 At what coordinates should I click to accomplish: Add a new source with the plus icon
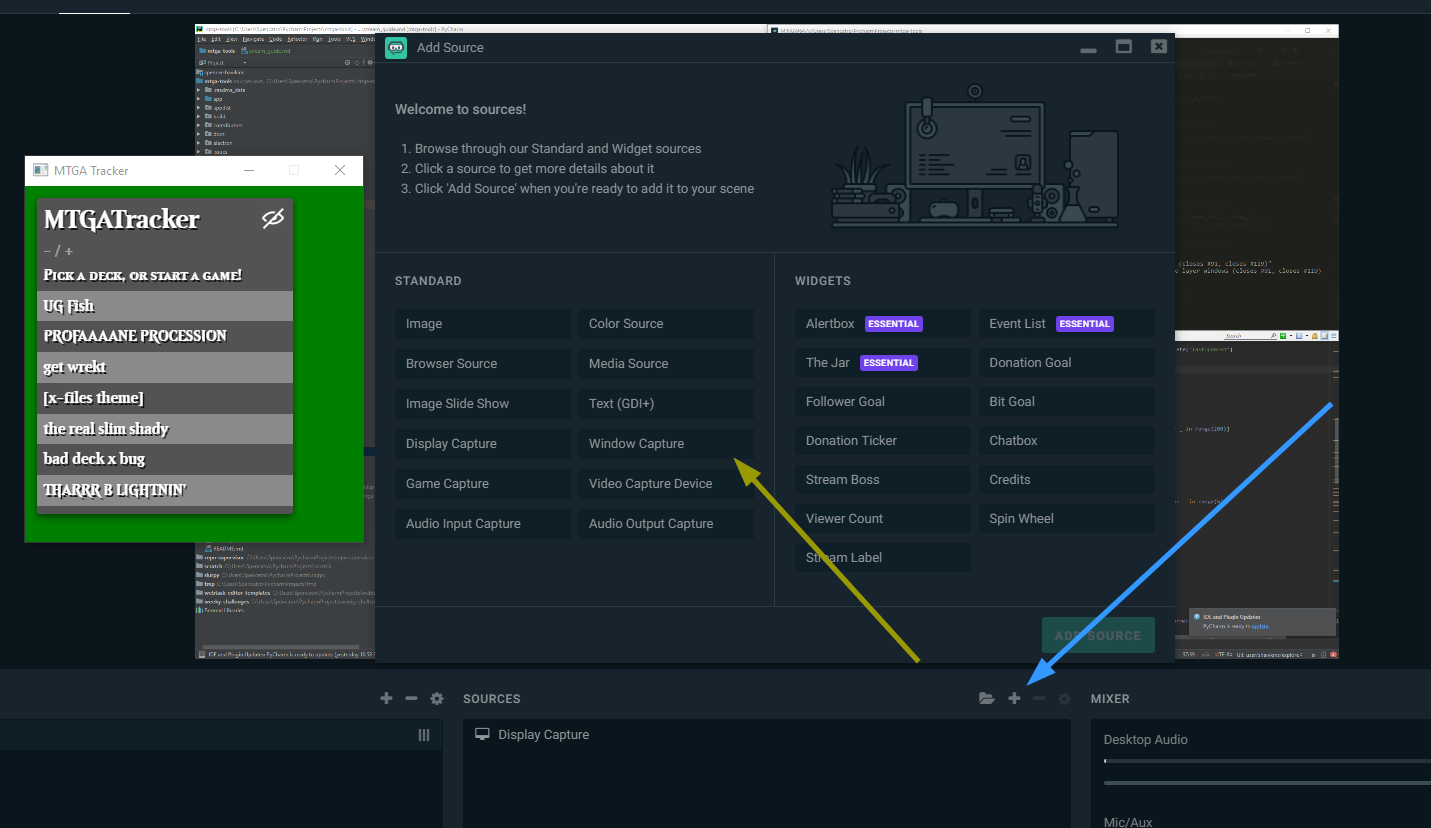click(1014, 699)
